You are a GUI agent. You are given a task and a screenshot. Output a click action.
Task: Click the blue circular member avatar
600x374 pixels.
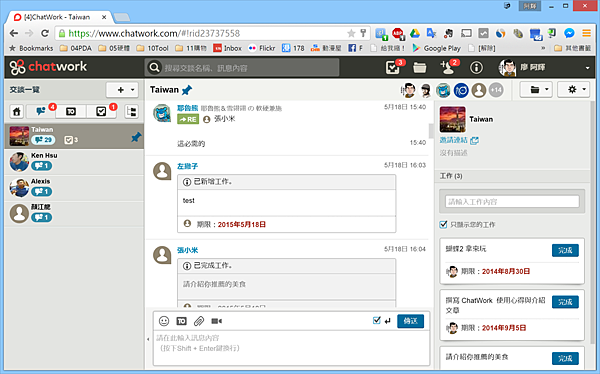click(461, 90)
